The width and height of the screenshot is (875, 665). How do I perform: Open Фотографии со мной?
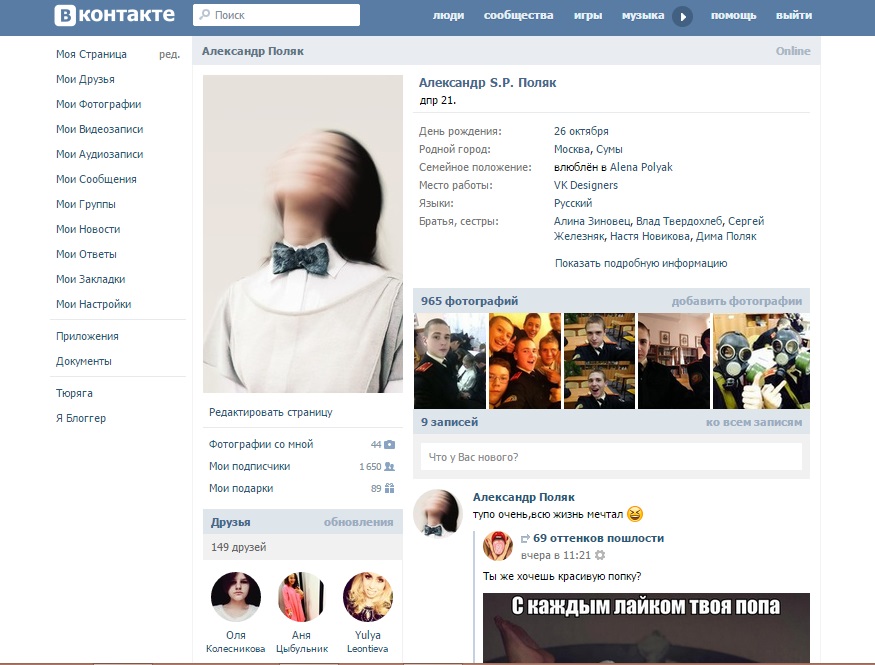coord(261,445)
